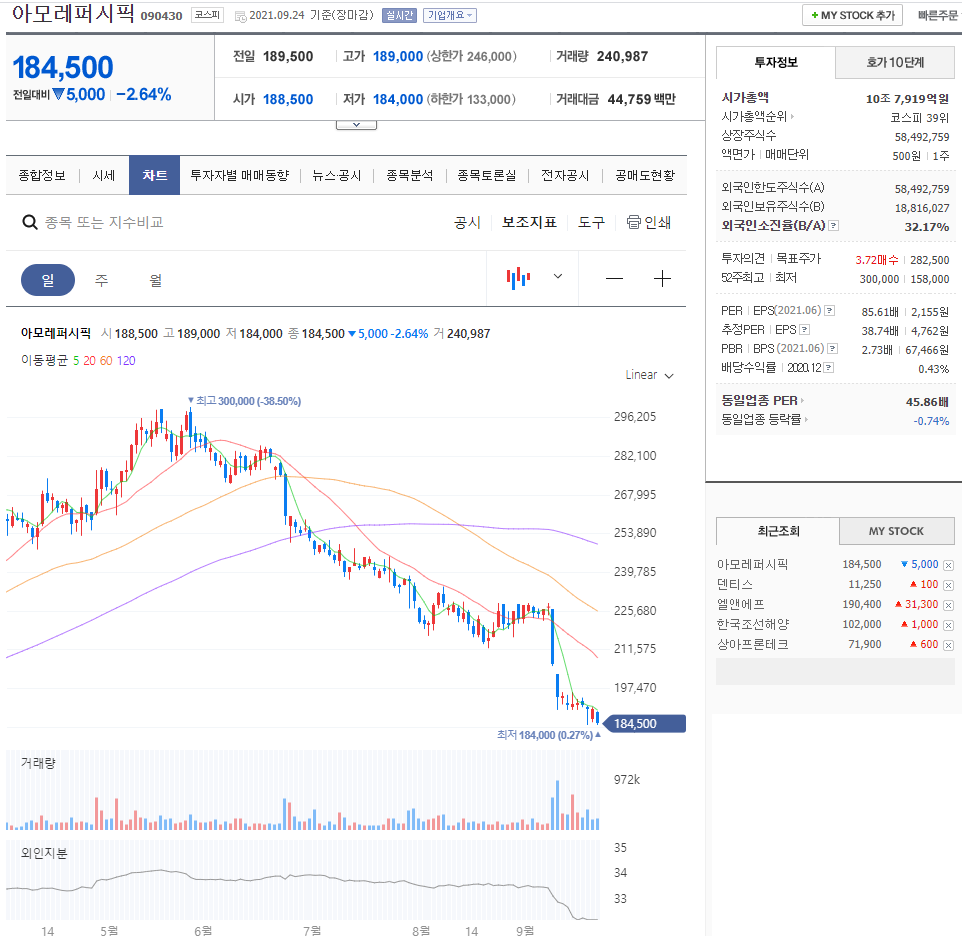Switch to MY STOCK tab
The image size is (962, 936).
[896, 531]
